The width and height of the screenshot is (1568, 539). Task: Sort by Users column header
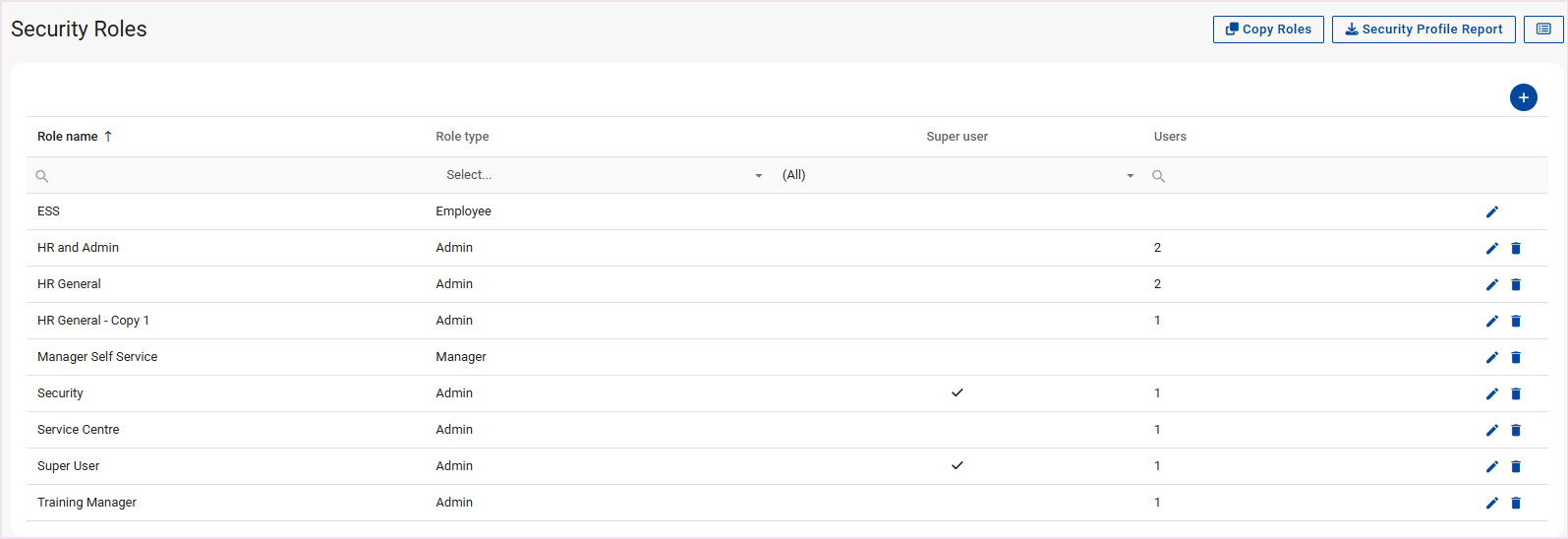pos(1170,137)
